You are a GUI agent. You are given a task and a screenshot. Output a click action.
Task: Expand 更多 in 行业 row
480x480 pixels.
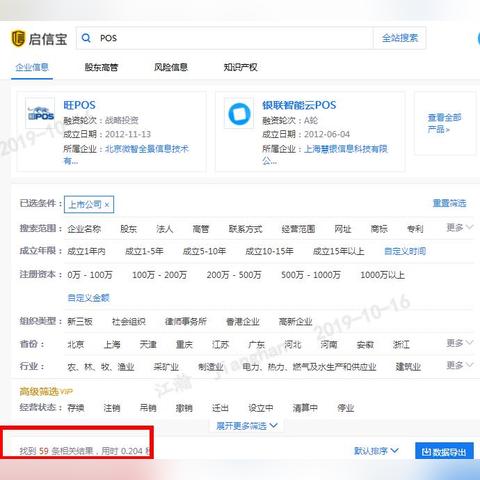(x=460, y=366)
